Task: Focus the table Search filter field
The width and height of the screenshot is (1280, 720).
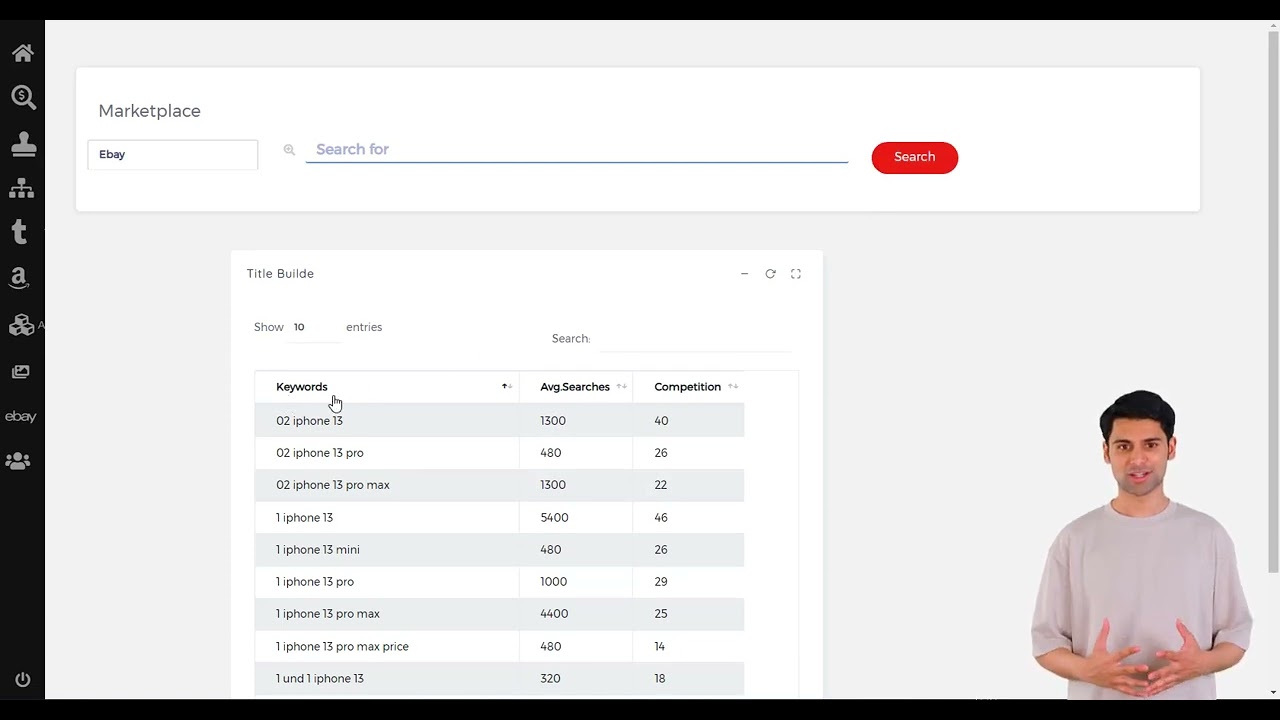Action: pos(695,339)
